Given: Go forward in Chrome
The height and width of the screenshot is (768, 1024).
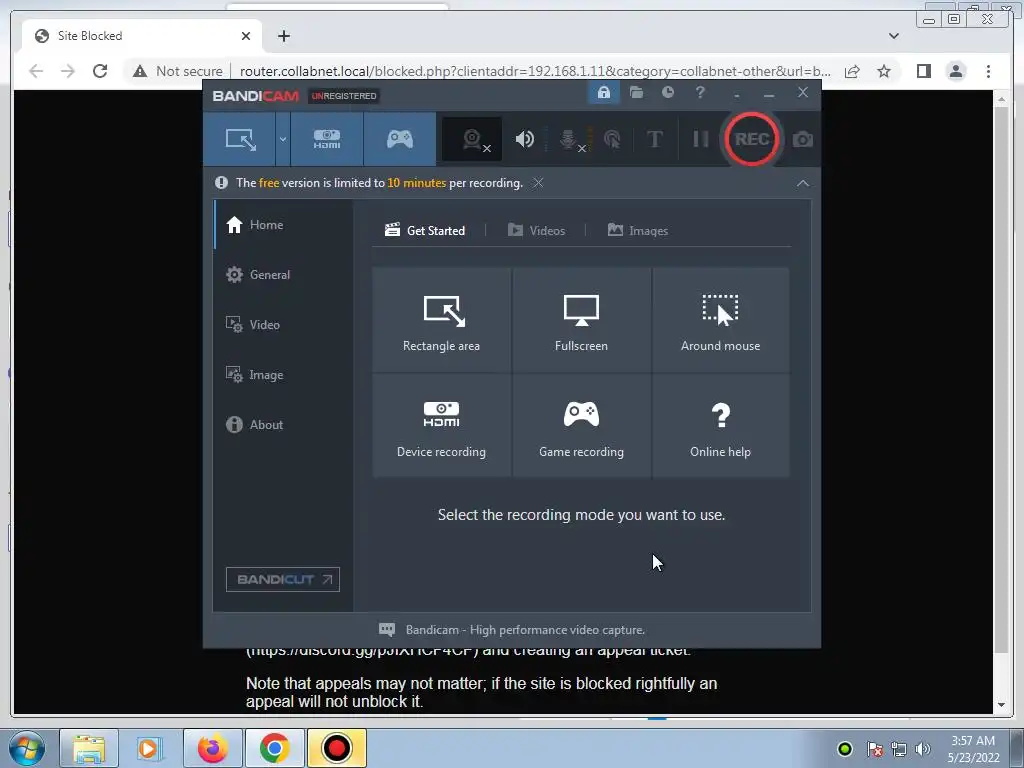Looking at the screenshot, I should coord(68,71).
